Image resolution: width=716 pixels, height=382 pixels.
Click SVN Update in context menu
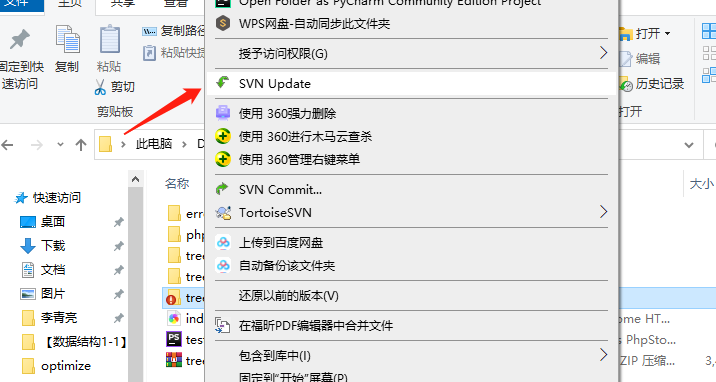411,84
